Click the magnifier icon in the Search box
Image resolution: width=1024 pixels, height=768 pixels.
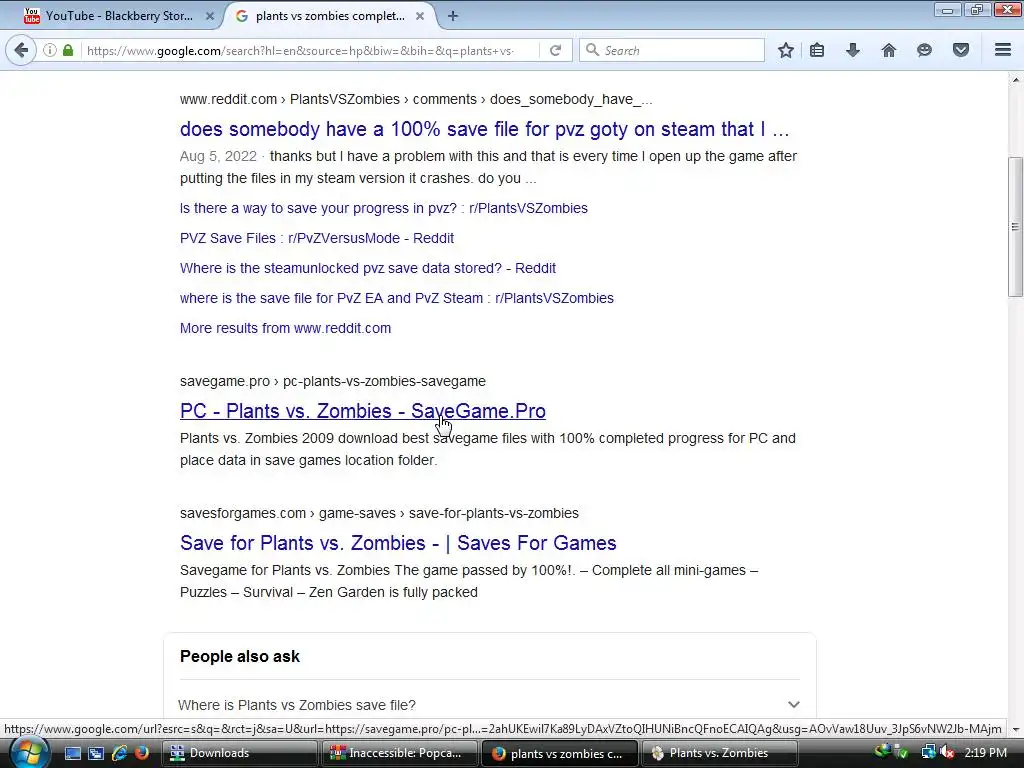[592, 50]
